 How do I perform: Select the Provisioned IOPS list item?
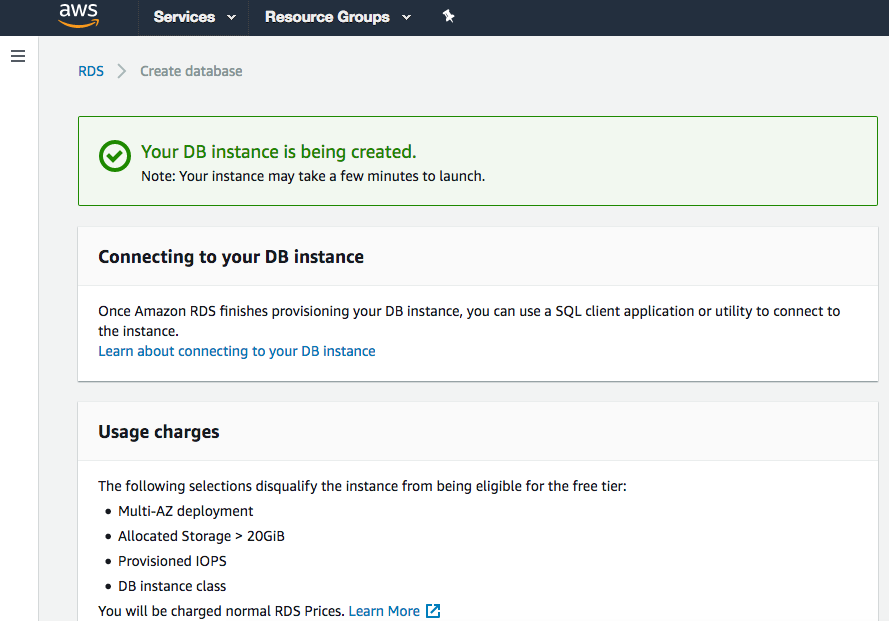(172, 561)
